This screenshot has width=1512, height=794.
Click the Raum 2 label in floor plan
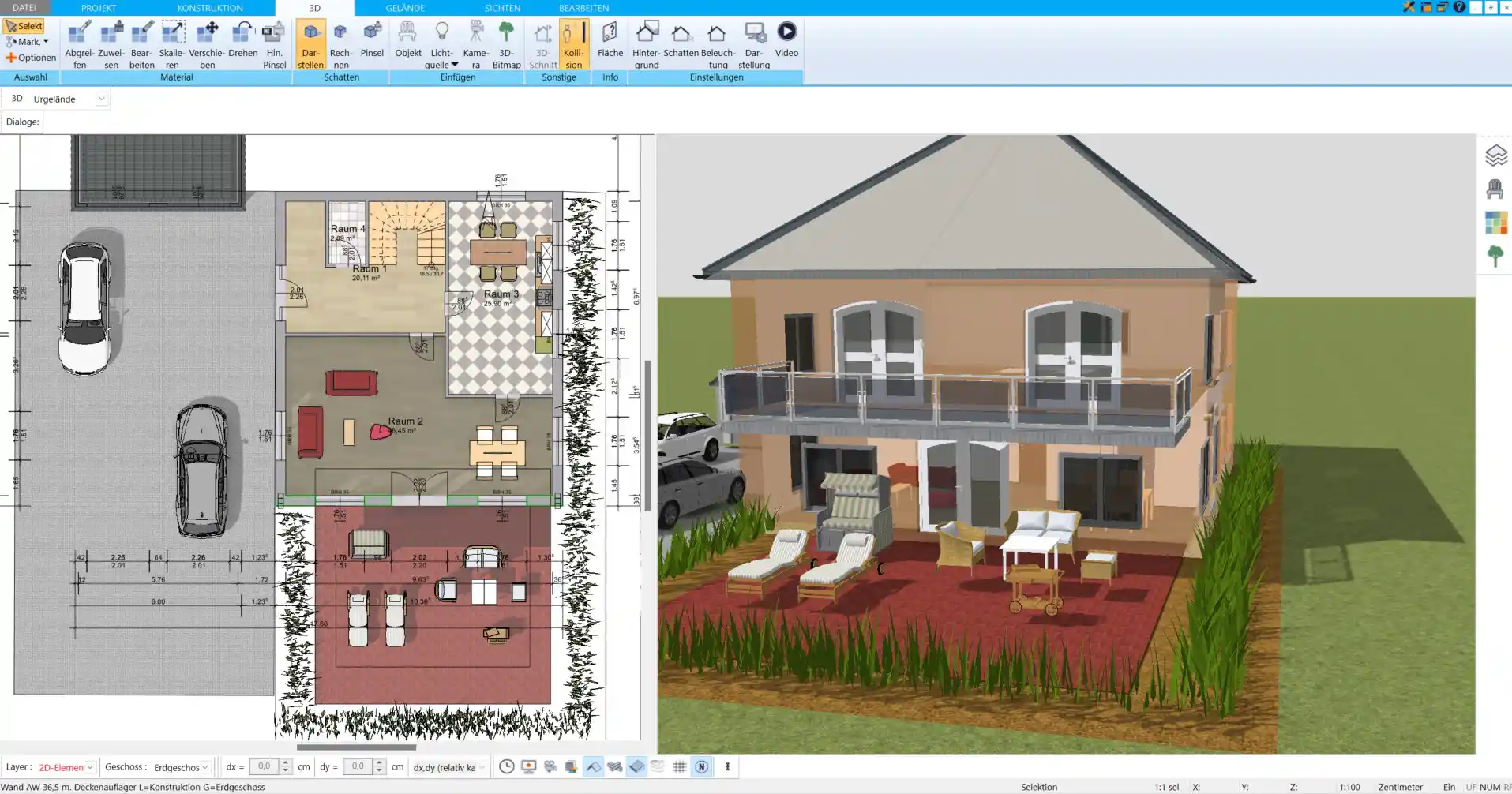point(405,421)
